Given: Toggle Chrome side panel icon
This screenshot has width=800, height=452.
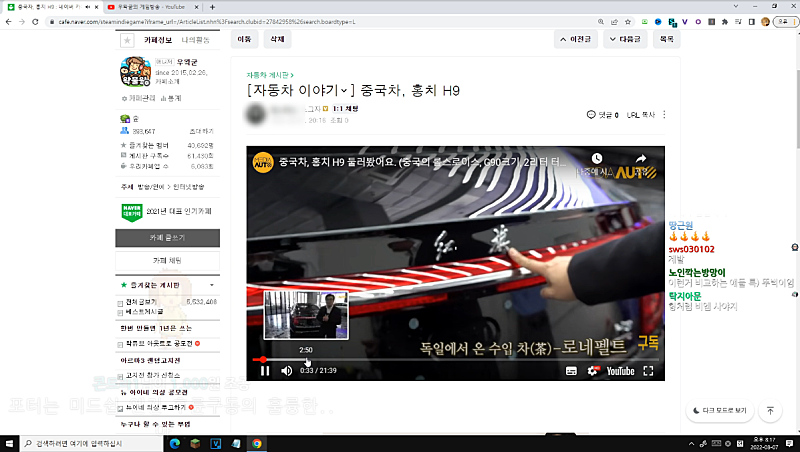Looking at the screenshot, I should pyautogui.click(x=752, y=22).
